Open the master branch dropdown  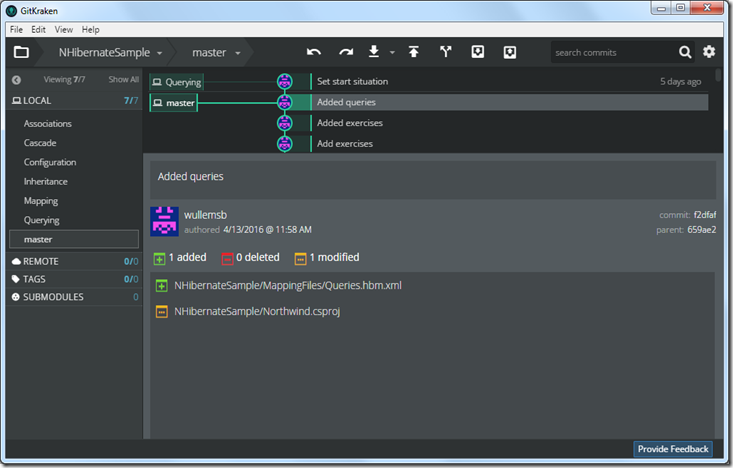(216, 52)
